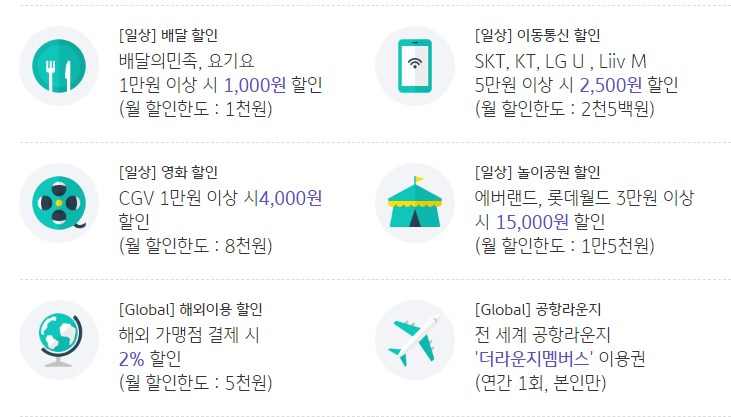
Task: Click the airplane airport lounge icon
Action: (x=415, y=340)
